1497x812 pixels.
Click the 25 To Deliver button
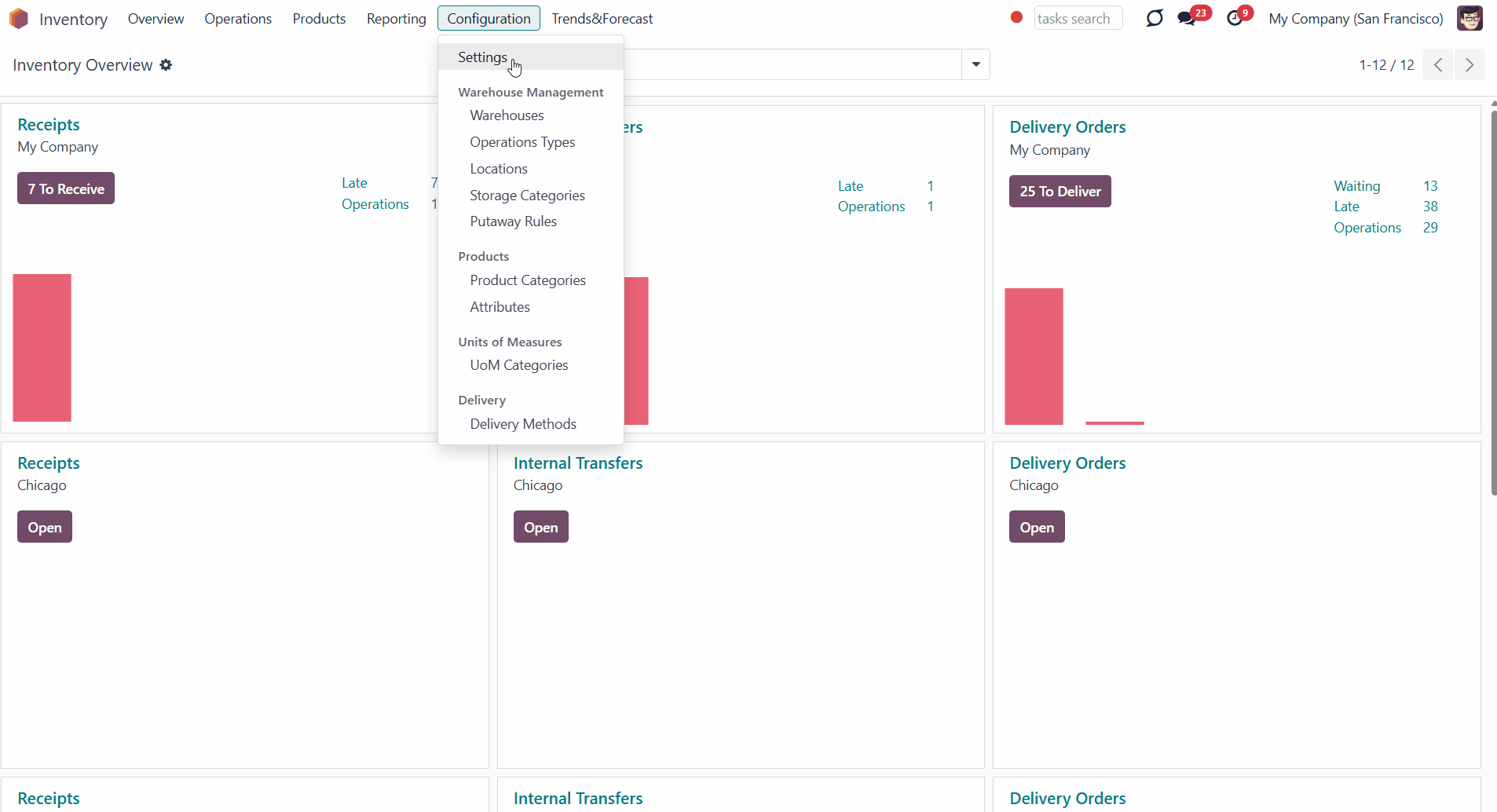1060,191
